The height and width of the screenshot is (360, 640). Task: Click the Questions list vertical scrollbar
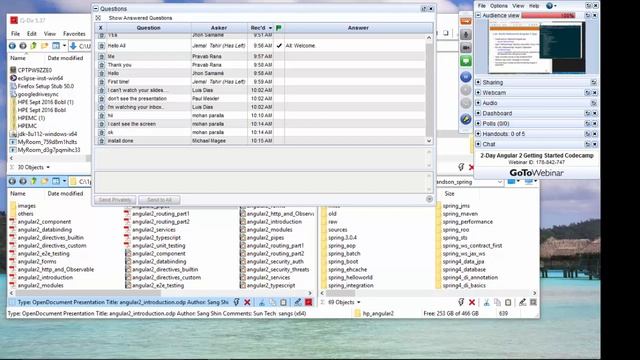point(429,89)
